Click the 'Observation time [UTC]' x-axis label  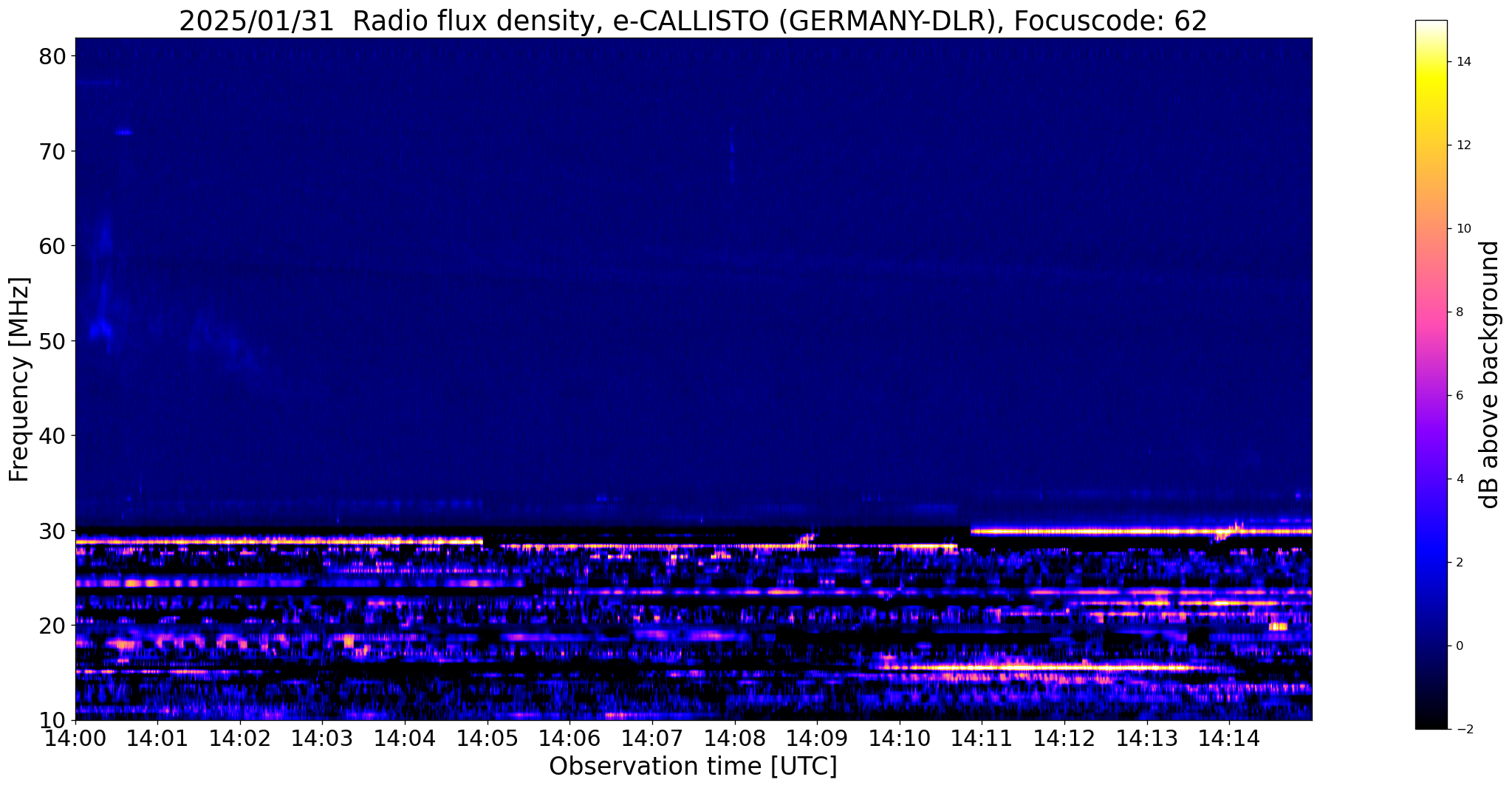(693, 767)
